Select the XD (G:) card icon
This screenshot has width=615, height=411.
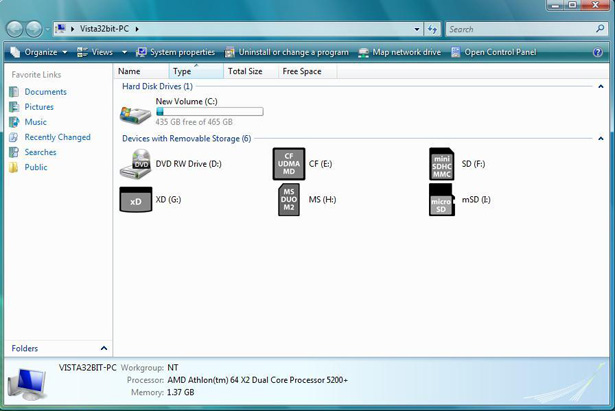(x=136, y=199)
